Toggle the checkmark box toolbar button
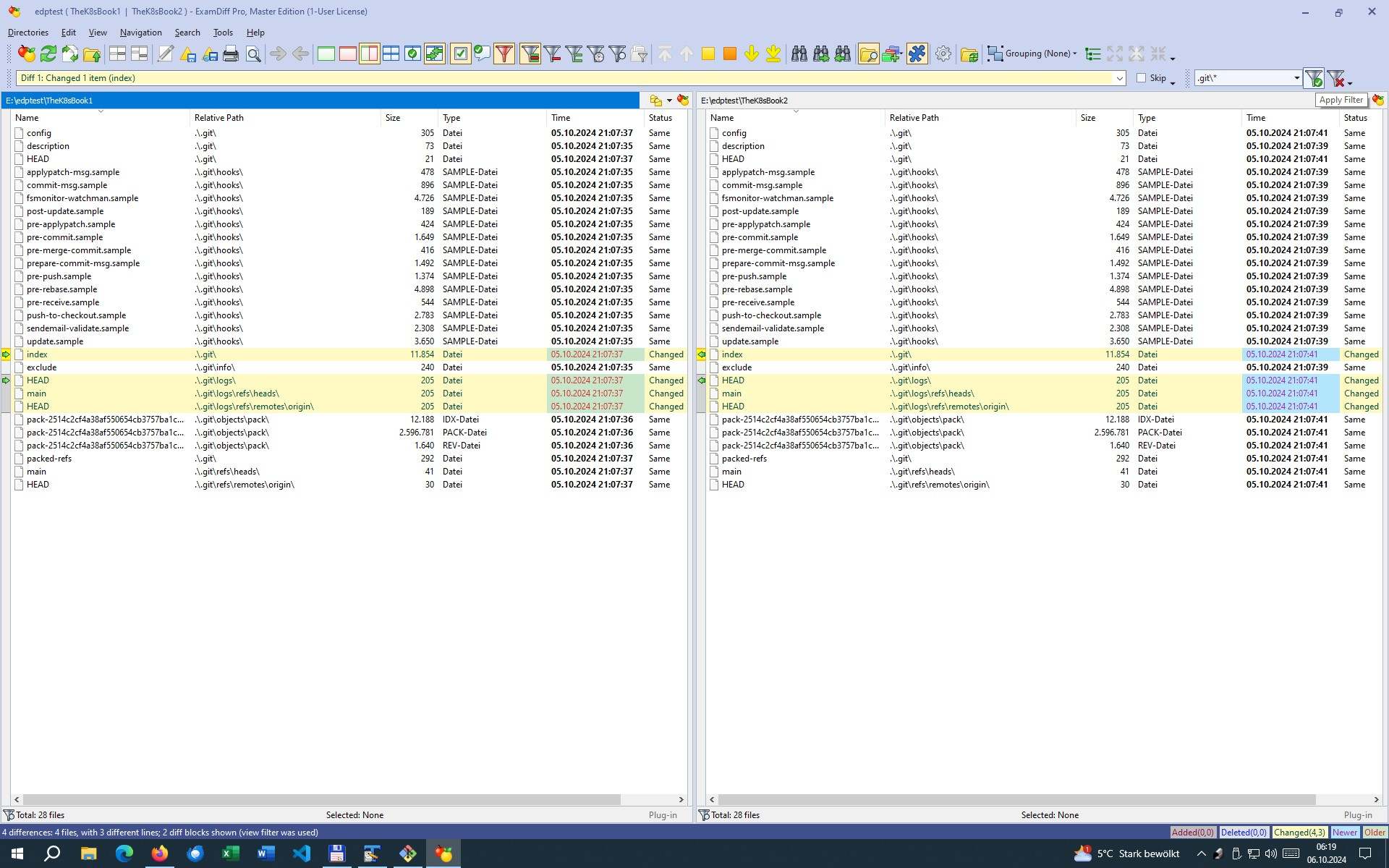This screenshot has width=1389, height=868. pos(460,54)
